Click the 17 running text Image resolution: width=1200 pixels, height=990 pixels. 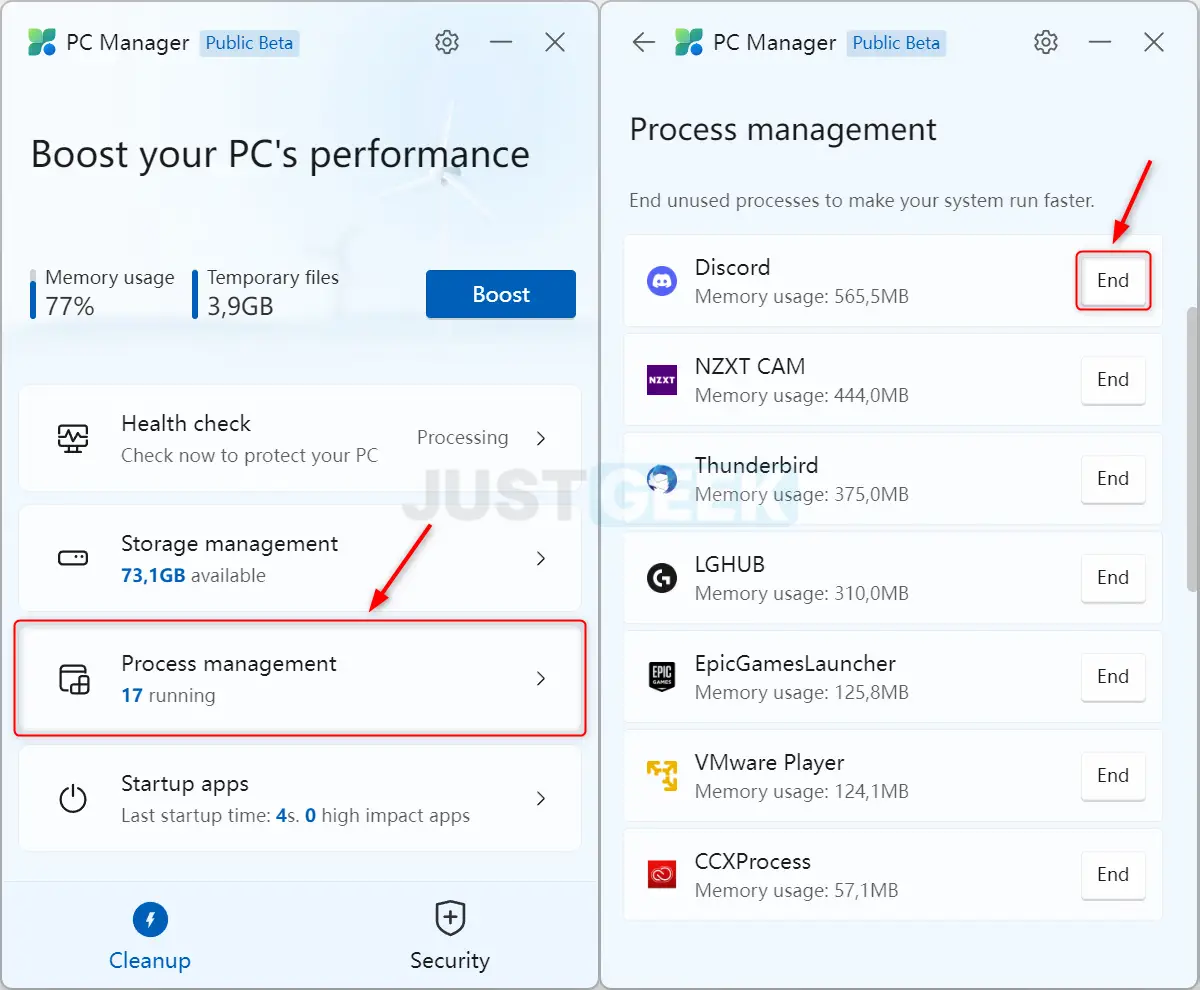168,696
